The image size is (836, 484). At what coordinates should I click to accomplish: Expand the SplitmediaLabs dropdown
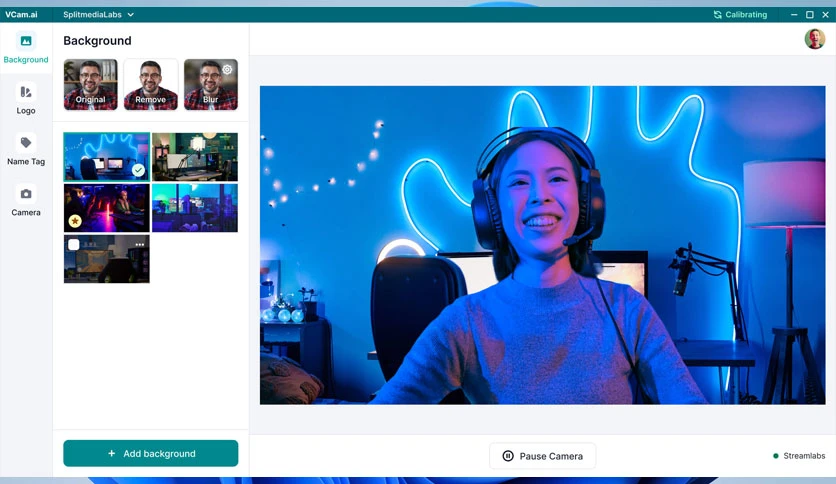[x=98, y=14]
